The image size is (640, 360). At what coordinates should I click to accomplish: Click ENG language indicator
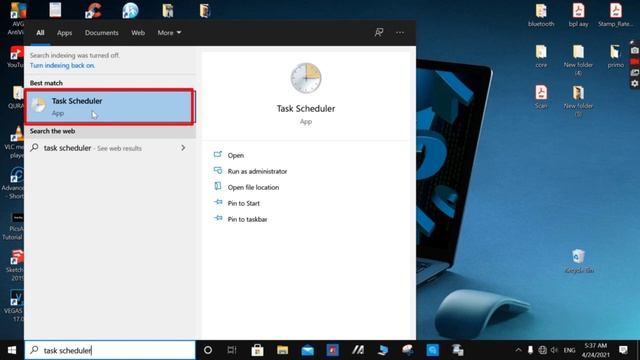(569, 350)
